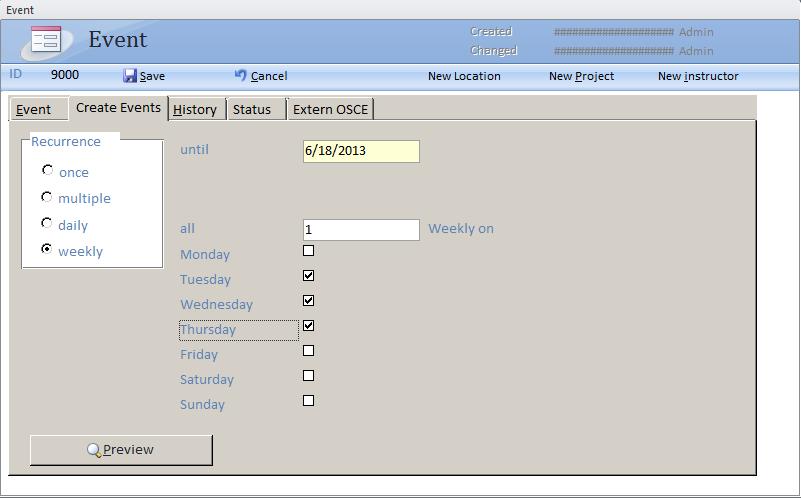This screenshot has height=498, width=801.
Task: Click the Event form icon in header
Action: pyautogui.click(x=46, y=40)
